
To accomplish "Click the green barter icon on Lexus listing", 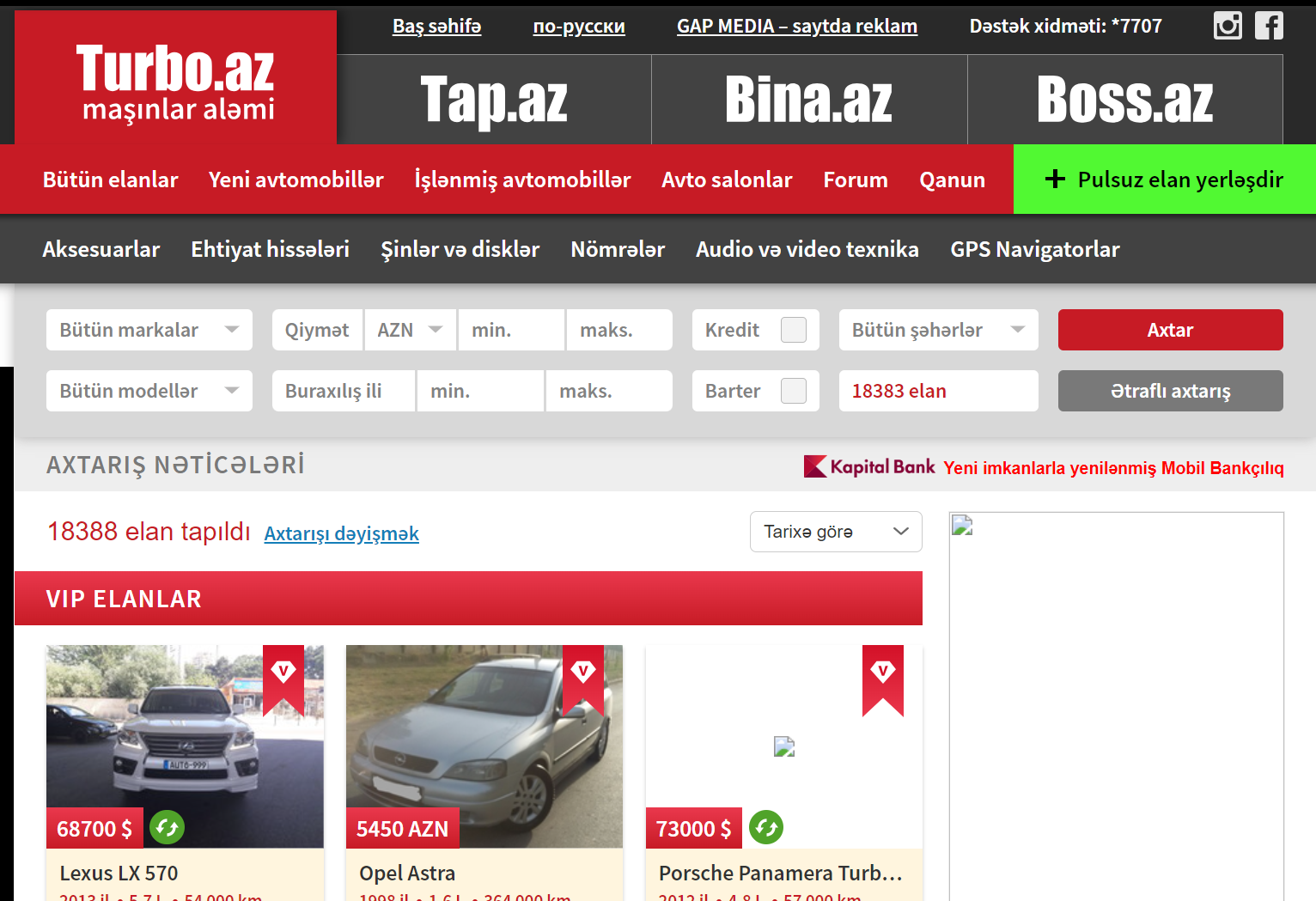I will 167,827.
